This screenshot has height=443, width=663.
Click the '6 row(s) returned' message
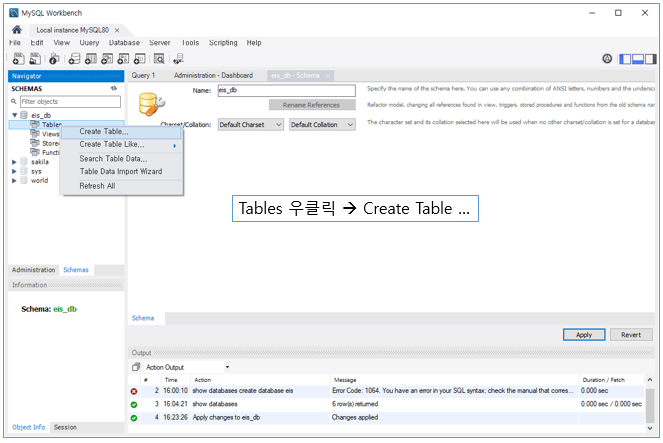[355, 404]
